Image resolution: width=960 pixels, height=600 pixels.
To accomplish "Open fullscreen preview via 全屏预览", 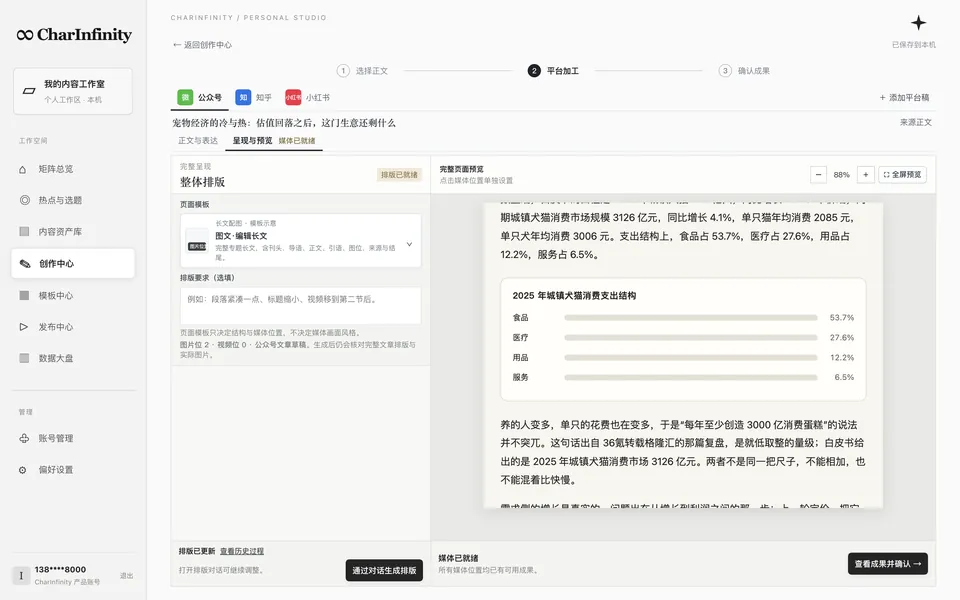I will (x=902, y=174).
